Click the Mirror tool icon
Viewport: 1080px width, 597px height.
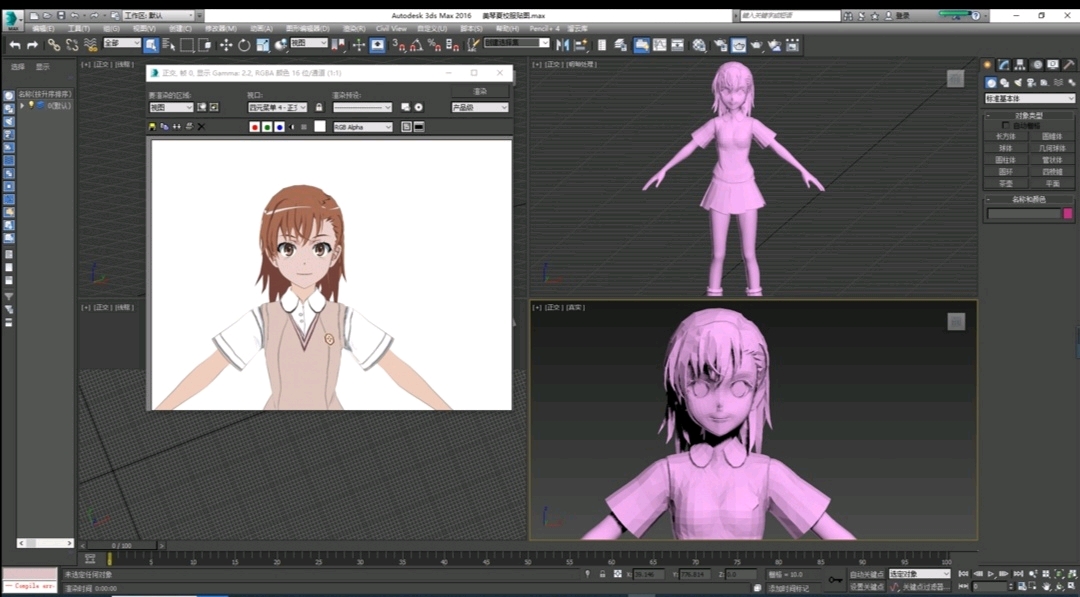[562, 45]
